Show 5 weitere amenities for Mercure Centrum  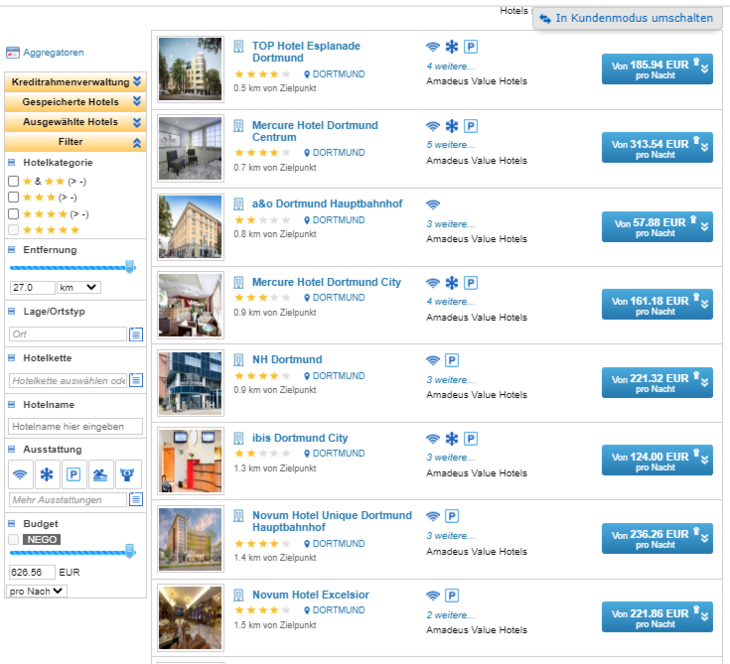[451, 145]
